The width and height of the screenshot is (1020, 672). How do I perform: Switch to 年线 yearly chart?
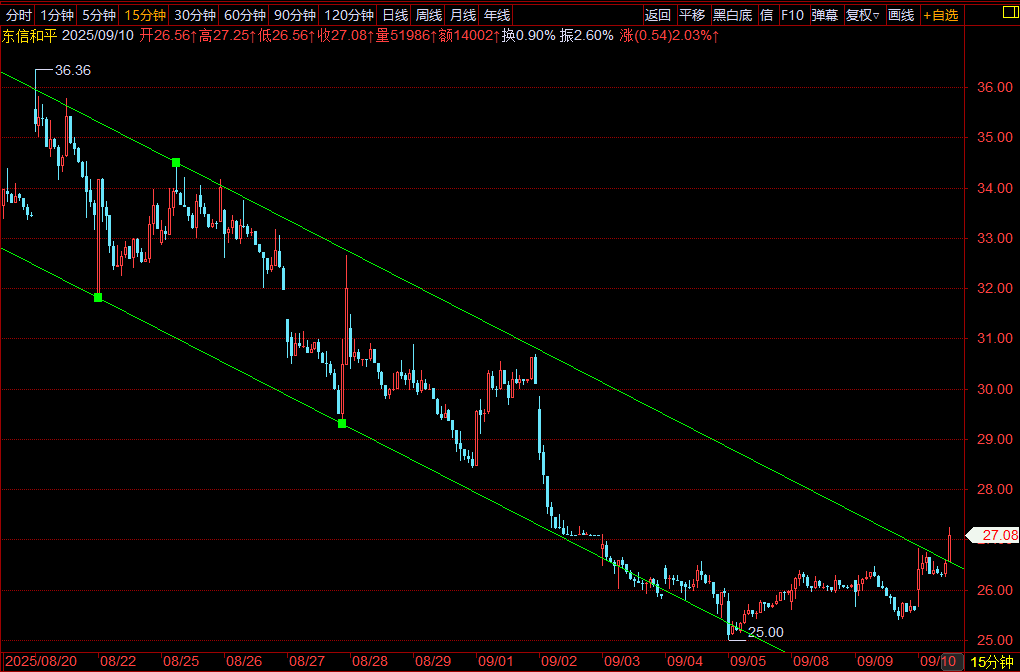click(496, 15)
